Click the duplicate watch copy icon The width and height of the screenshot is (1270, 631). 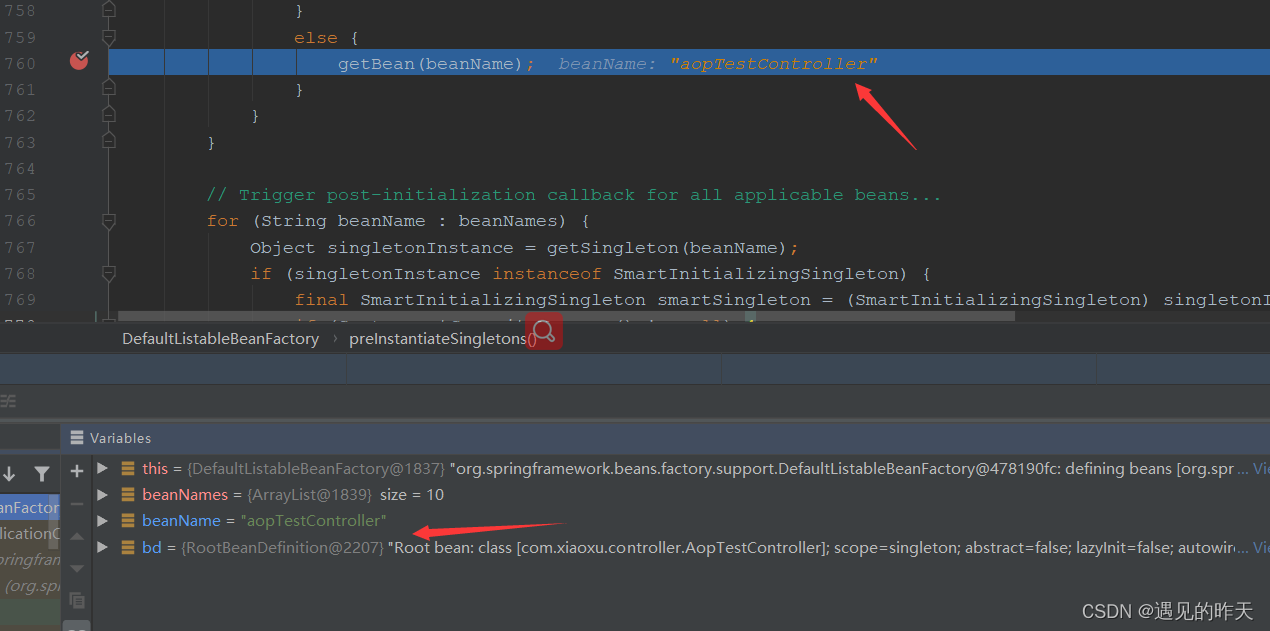pos(77,600)
